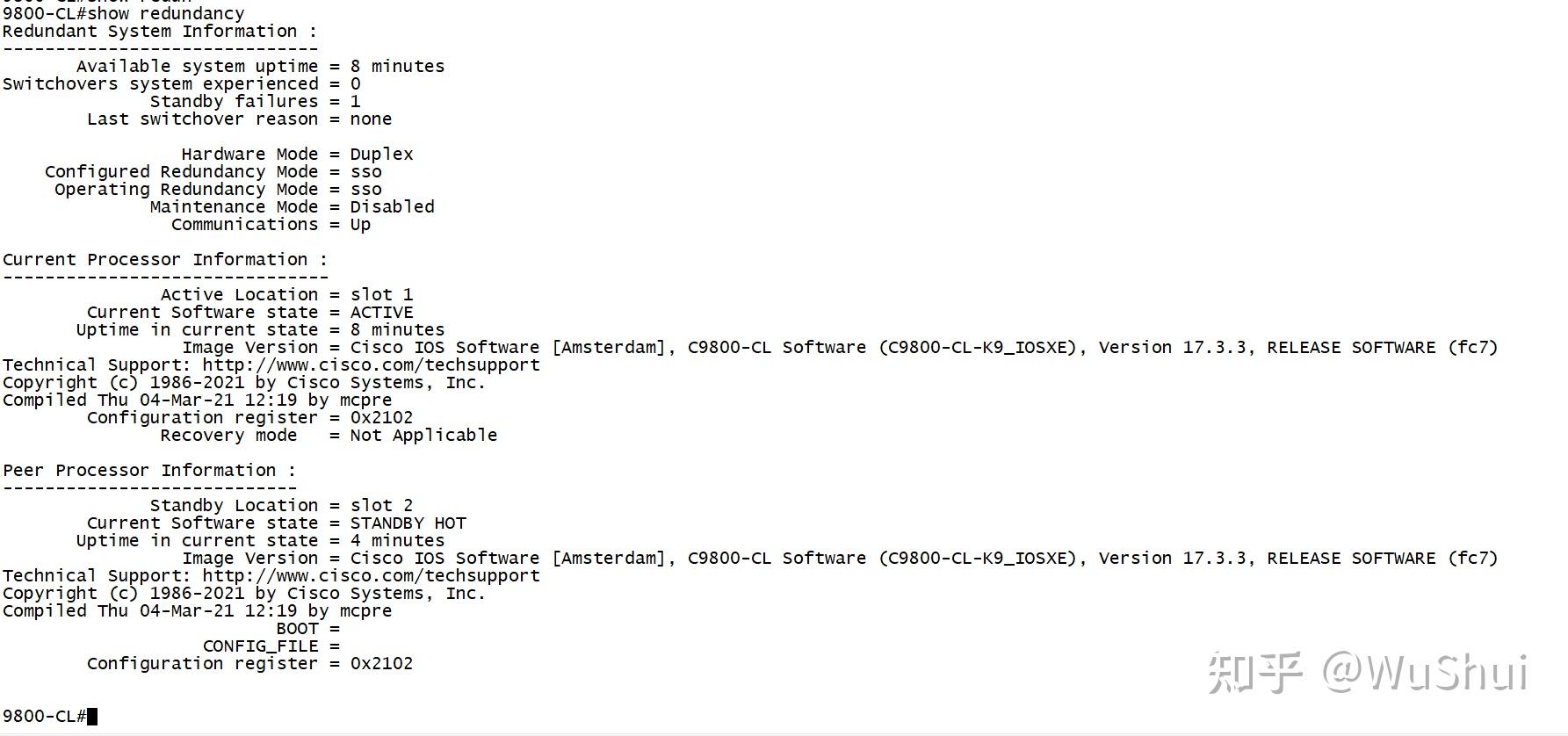
Task: Click the 'Maintenance Mode = Disabled' line
Action: click(292, 207)
